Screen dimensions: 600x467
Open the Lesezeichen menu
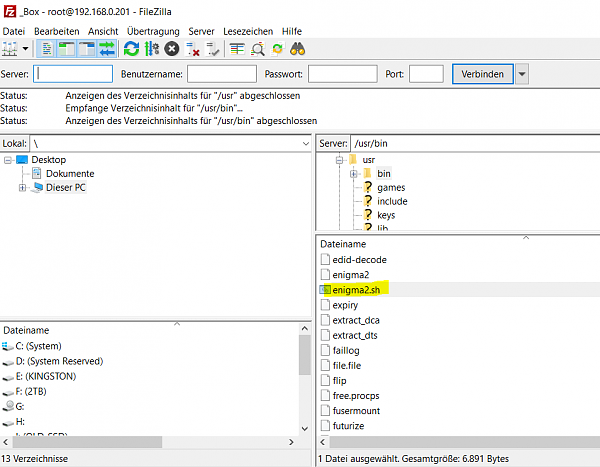coord(246,32)
